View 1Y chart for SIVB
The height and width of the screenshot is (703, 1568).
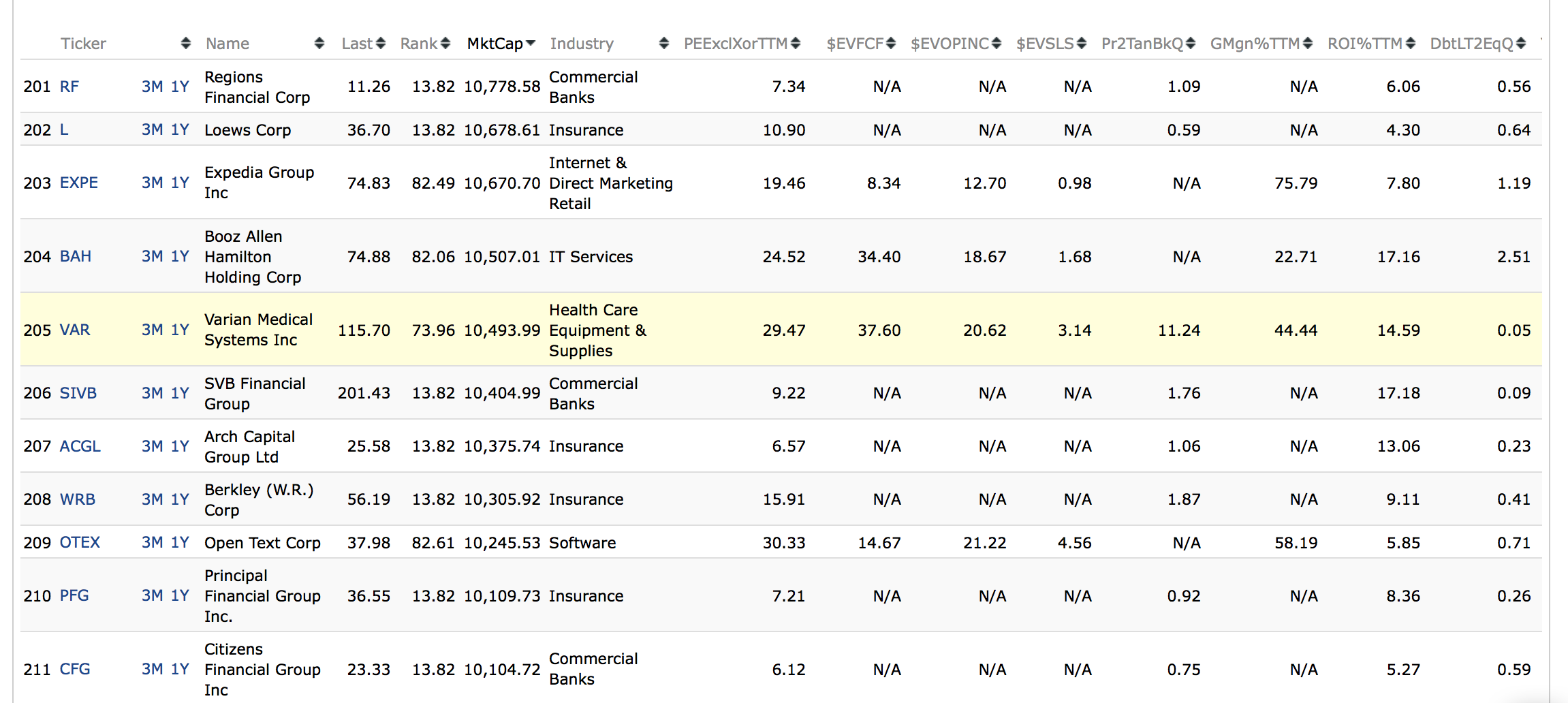point(180,393)
